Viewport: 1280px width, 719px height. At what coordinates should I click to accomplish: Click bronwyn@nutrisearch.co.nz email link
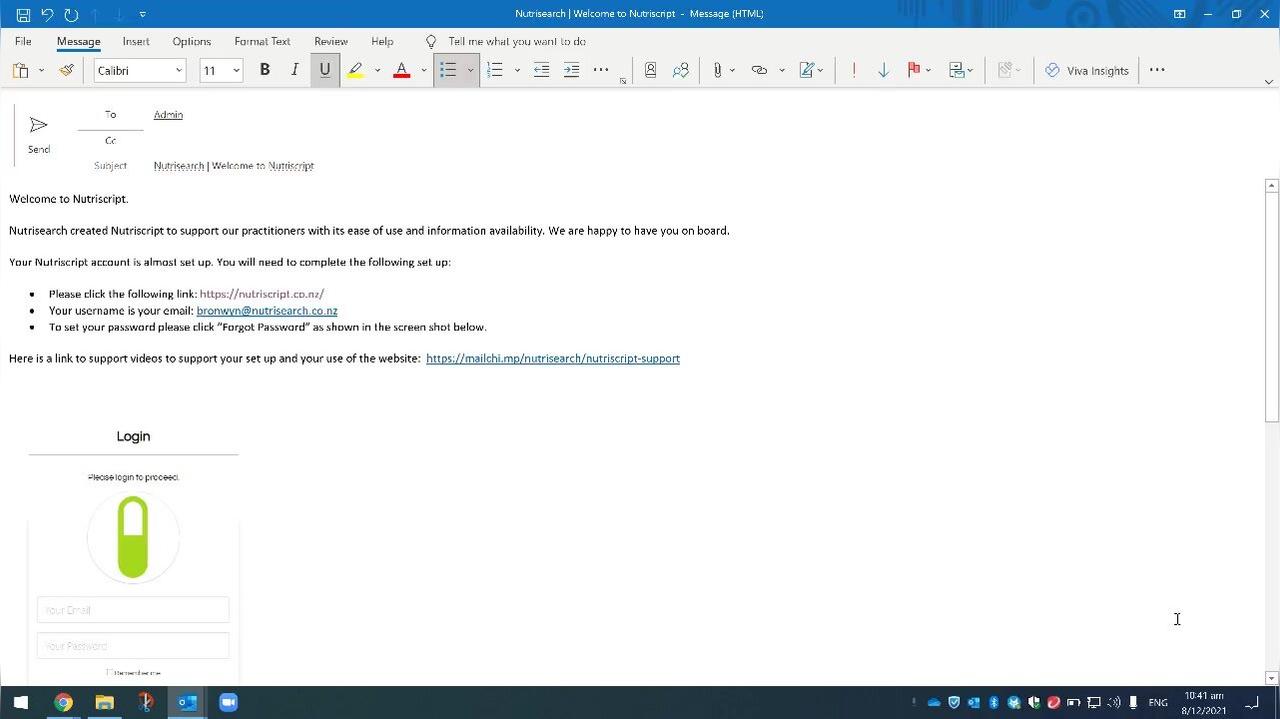tap(267, 311)
